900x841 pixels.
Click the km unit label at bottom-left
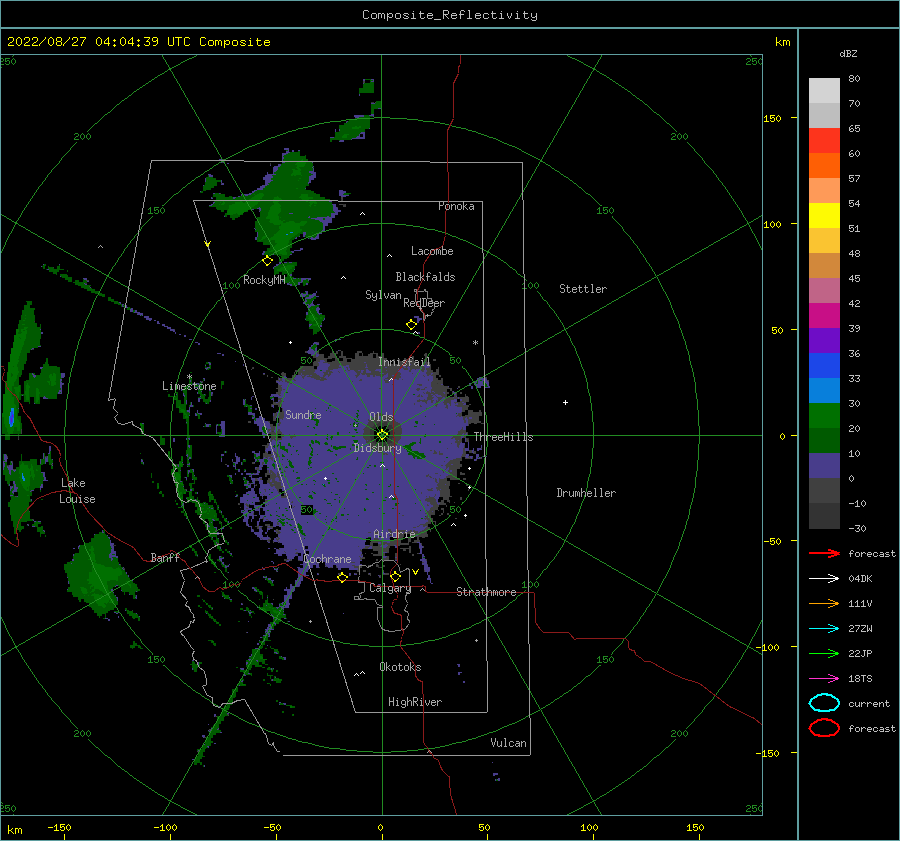[x=14, y=830]
